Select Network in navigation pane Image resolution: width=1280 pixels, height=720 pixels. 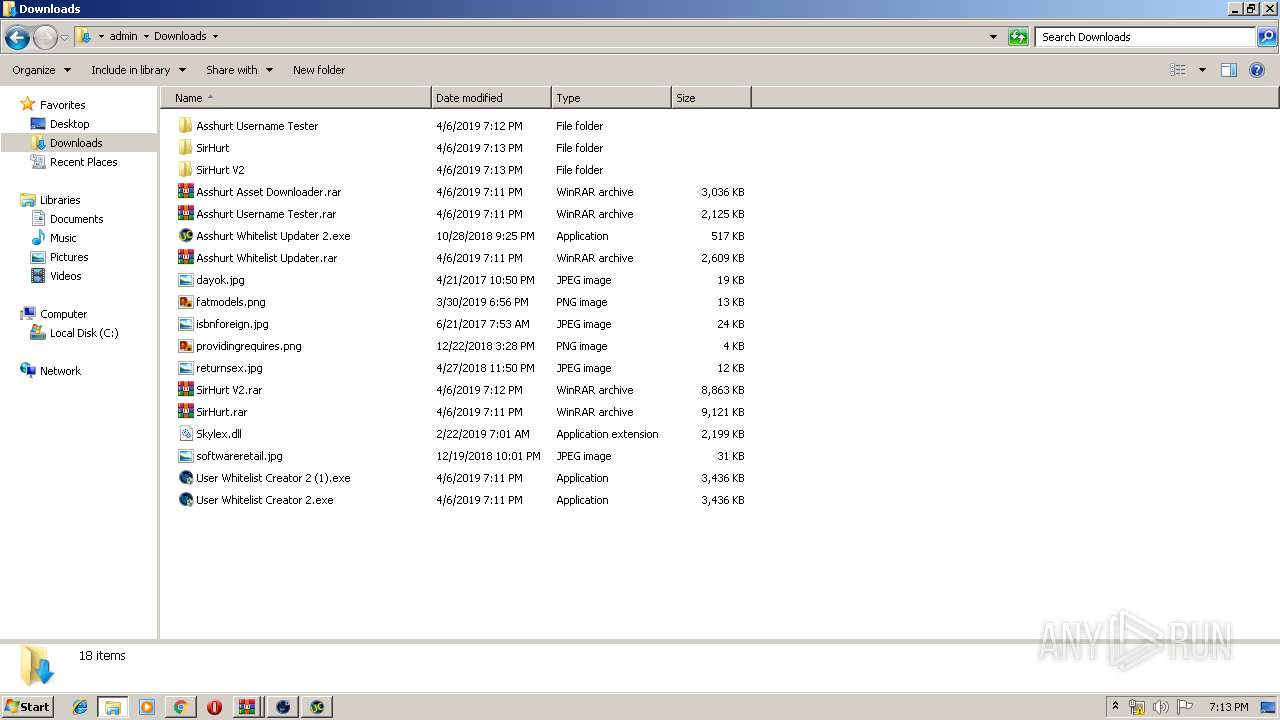click(x=60, y=371)
